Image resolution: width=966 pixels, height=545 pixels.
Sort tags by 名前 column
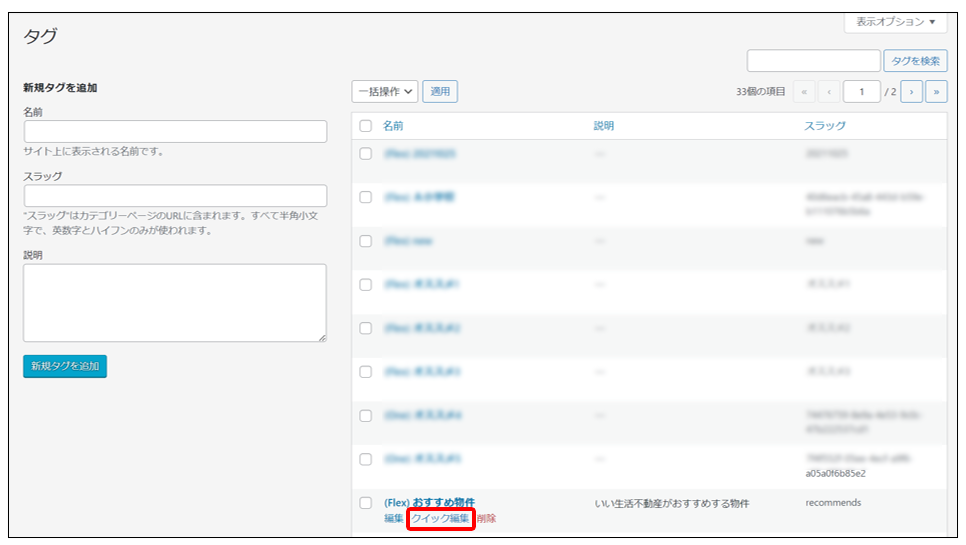pos(393,126)
